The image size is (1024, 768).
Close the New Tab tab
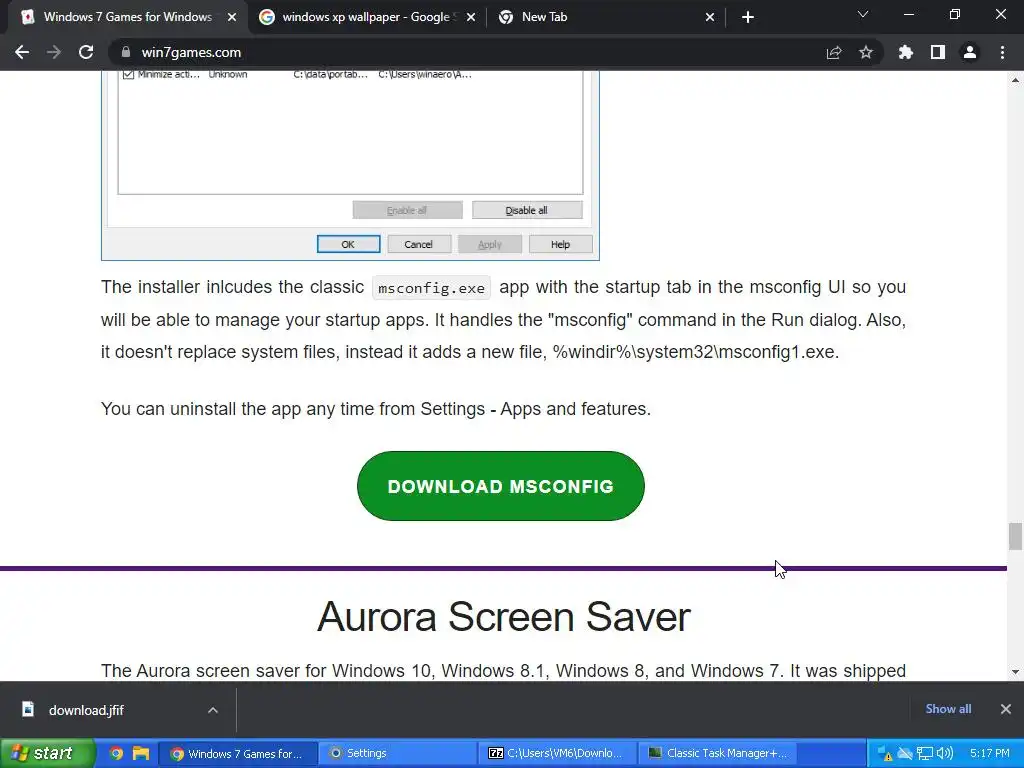710,17
